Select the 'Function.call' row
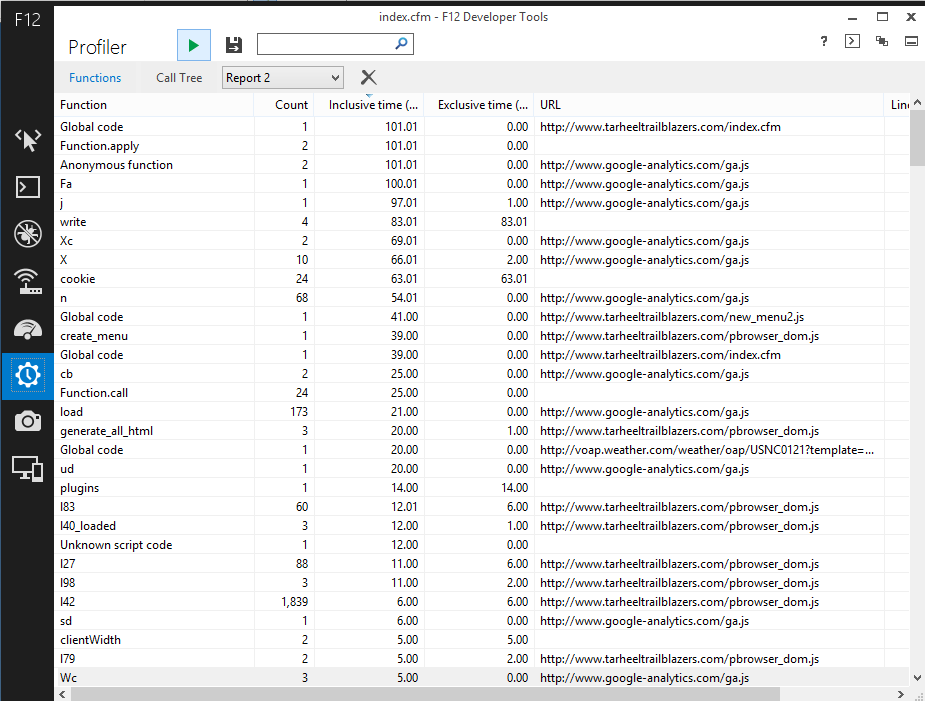Screen dimensions: 925x701 483,392
